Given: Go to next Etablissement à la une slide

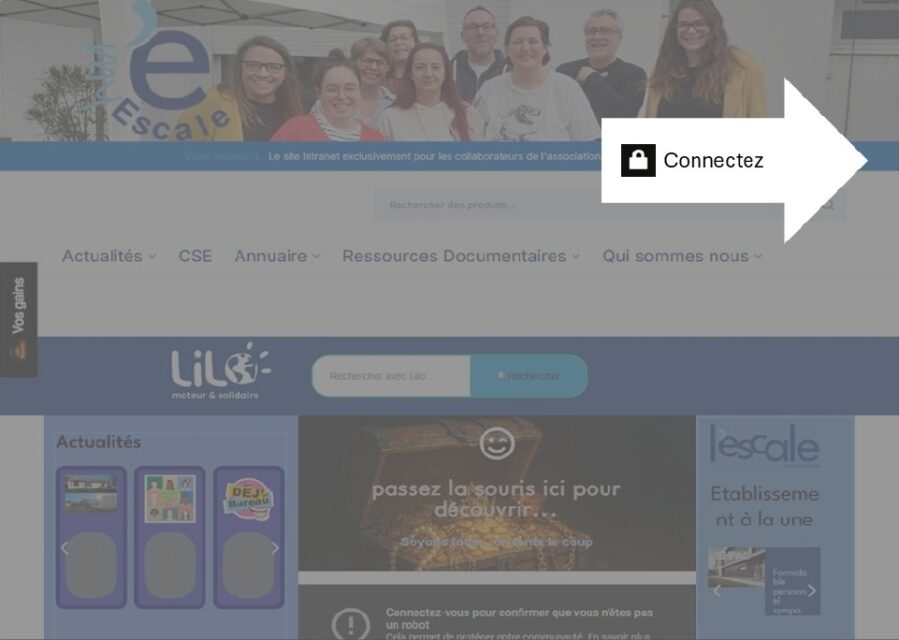Looking at the screenshot, I should pos(811,591).
